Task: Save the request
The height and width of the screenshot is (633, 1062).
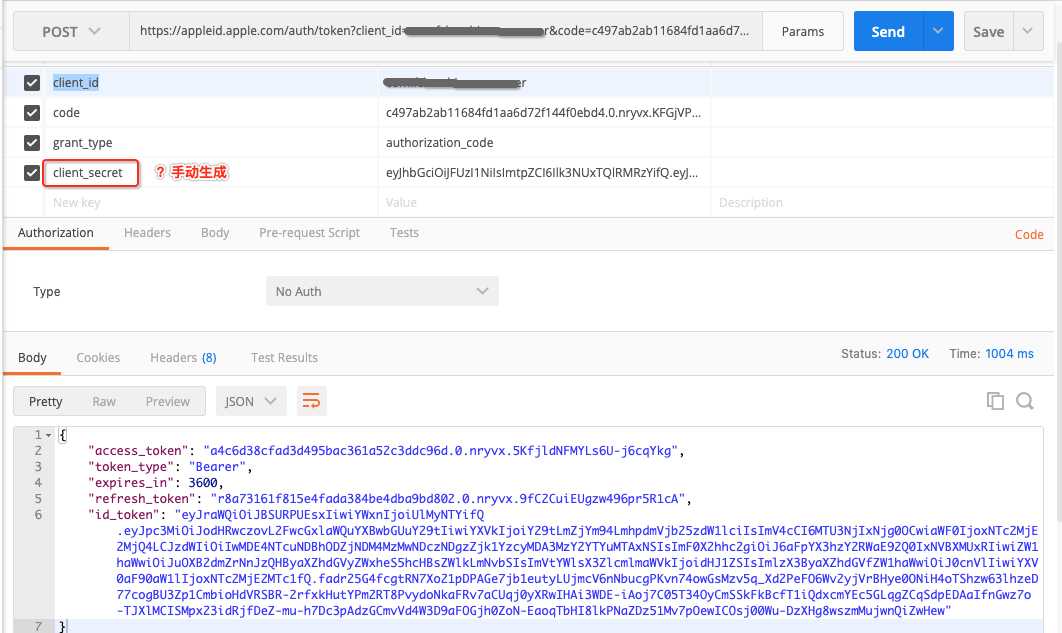Action: tap(989, 31)
